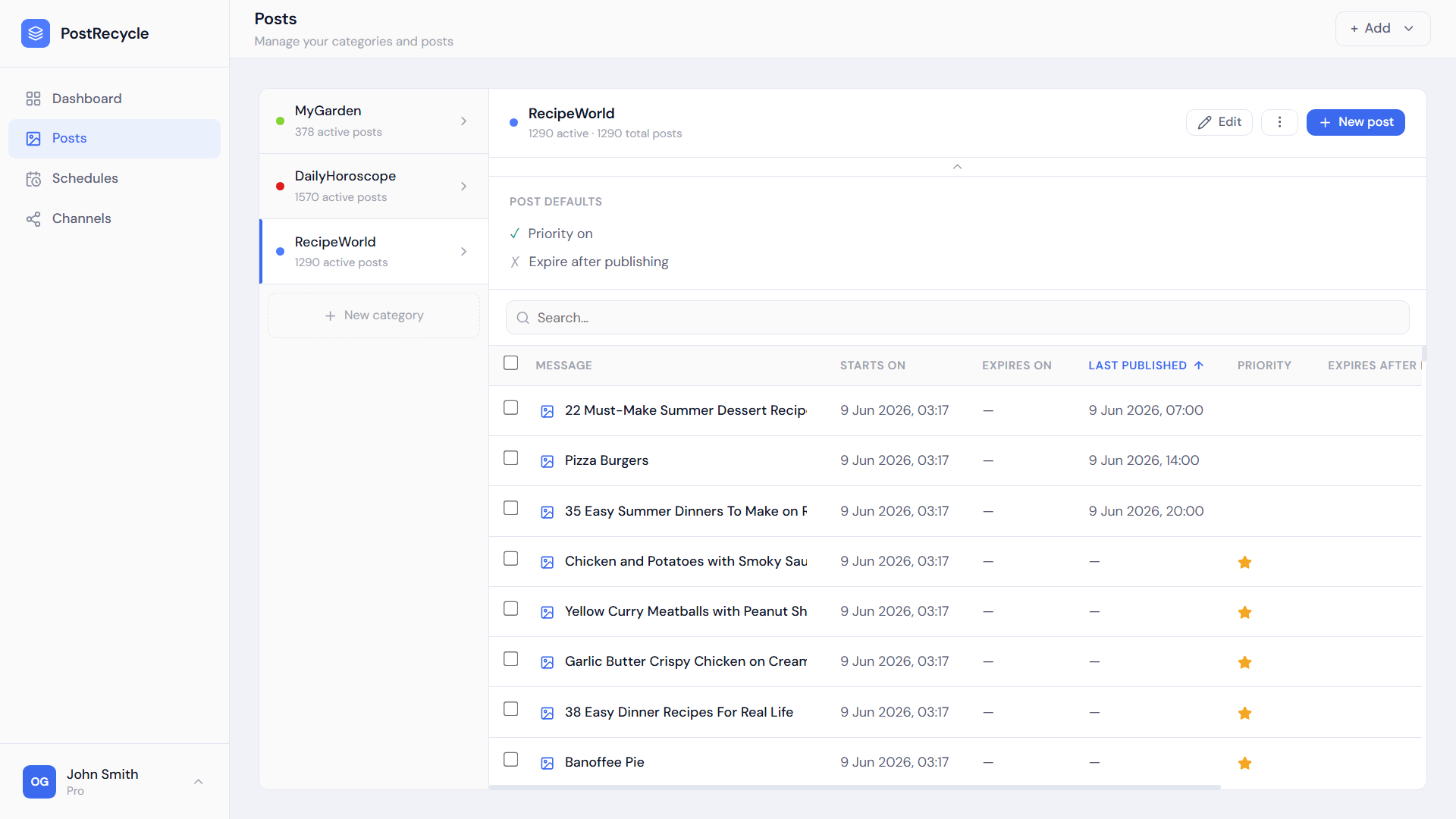This screenshot has height=819, width=1456.
Task: Click the PostRecycle logo icon
Action: coord(36,33)
